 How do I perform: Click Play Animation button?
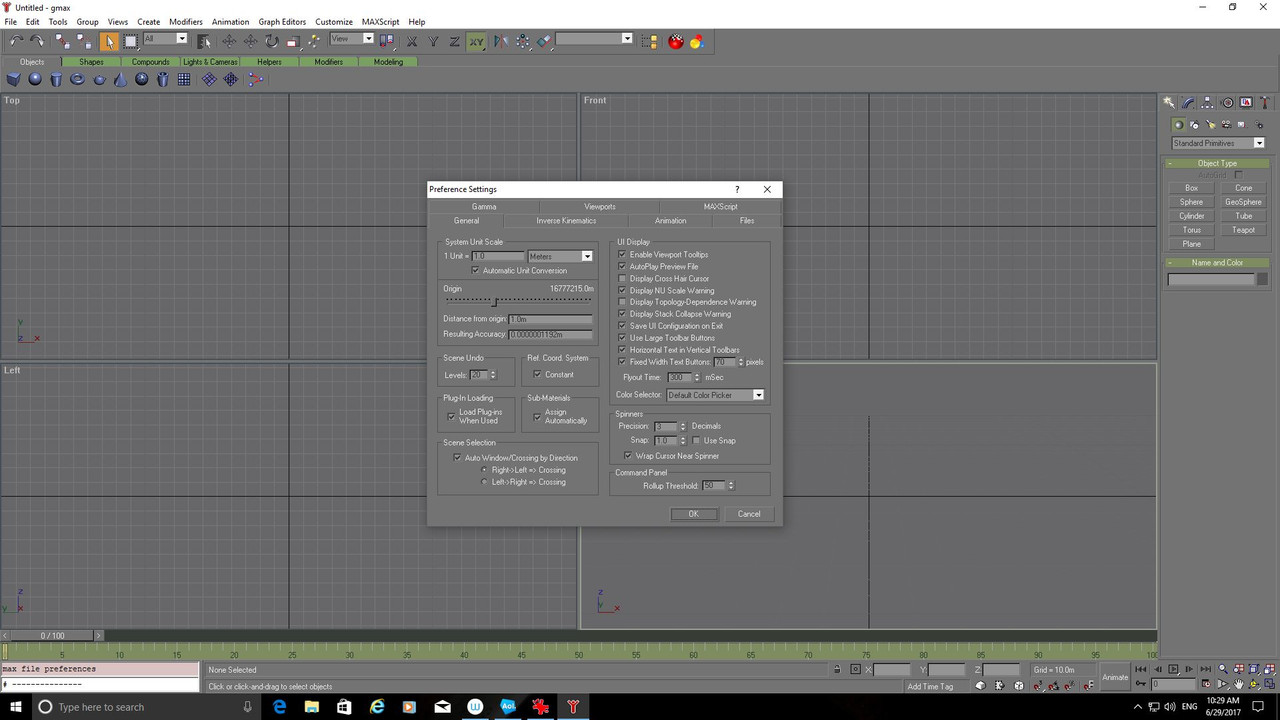click(1173, 669)
